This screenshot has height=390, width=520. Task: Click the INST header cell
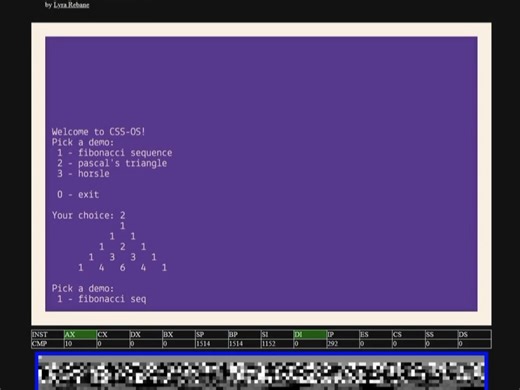48,334
